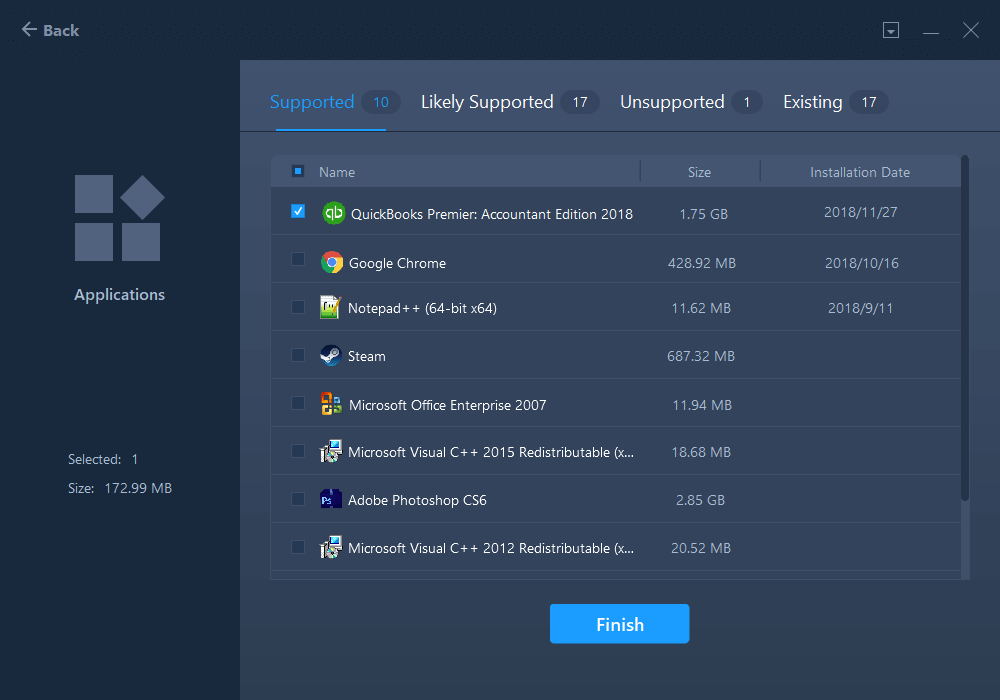The image size is (1000, 700).
Task: Click the "Size: 172.99 MB" sidebar text
Action: (120, 488)
